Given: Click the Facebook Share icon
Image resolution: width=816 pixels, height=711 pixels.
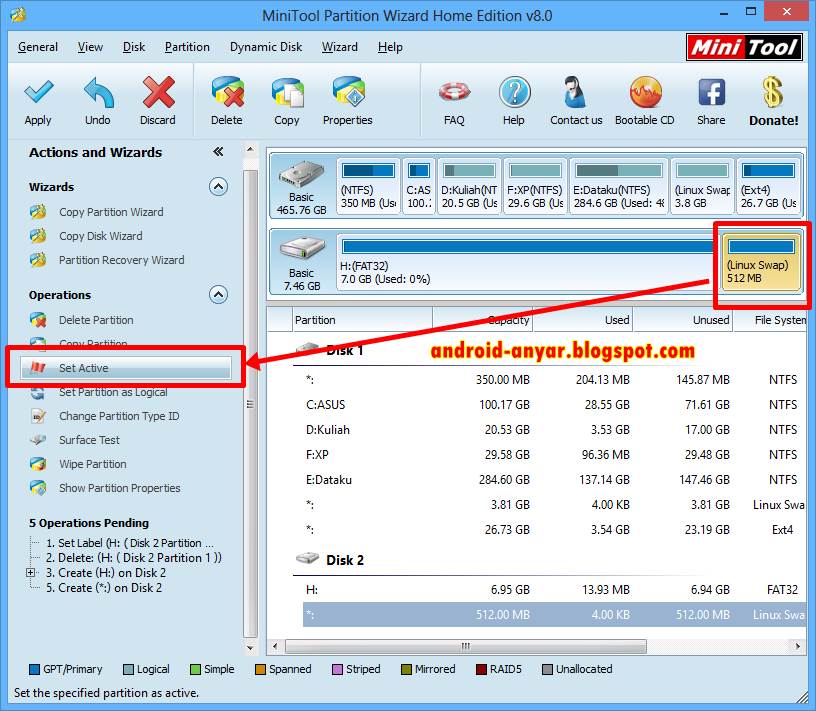Looking at the screenshot, I should (x=711, y=92).
